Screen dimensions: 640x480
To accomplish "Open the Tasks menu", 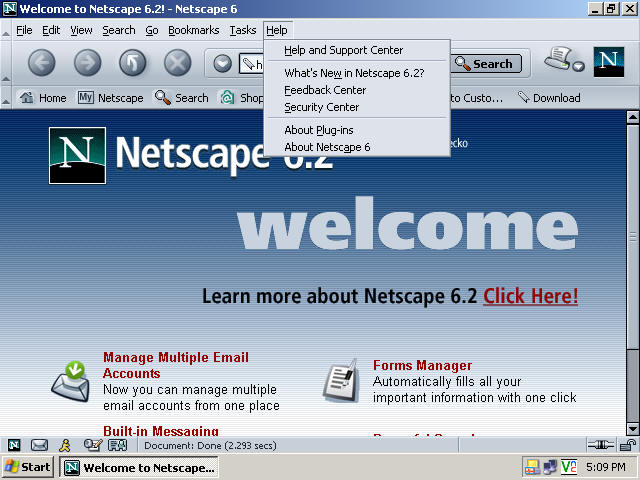I will click(x=243, y=30).
